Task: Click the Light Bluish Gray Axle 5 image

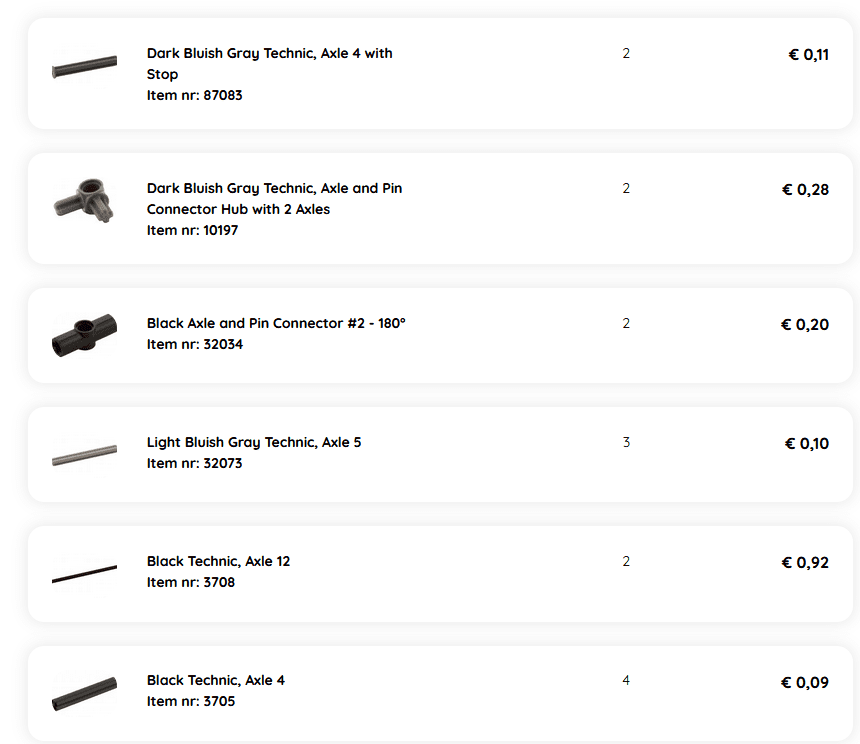Action: (x=84, y=456)
